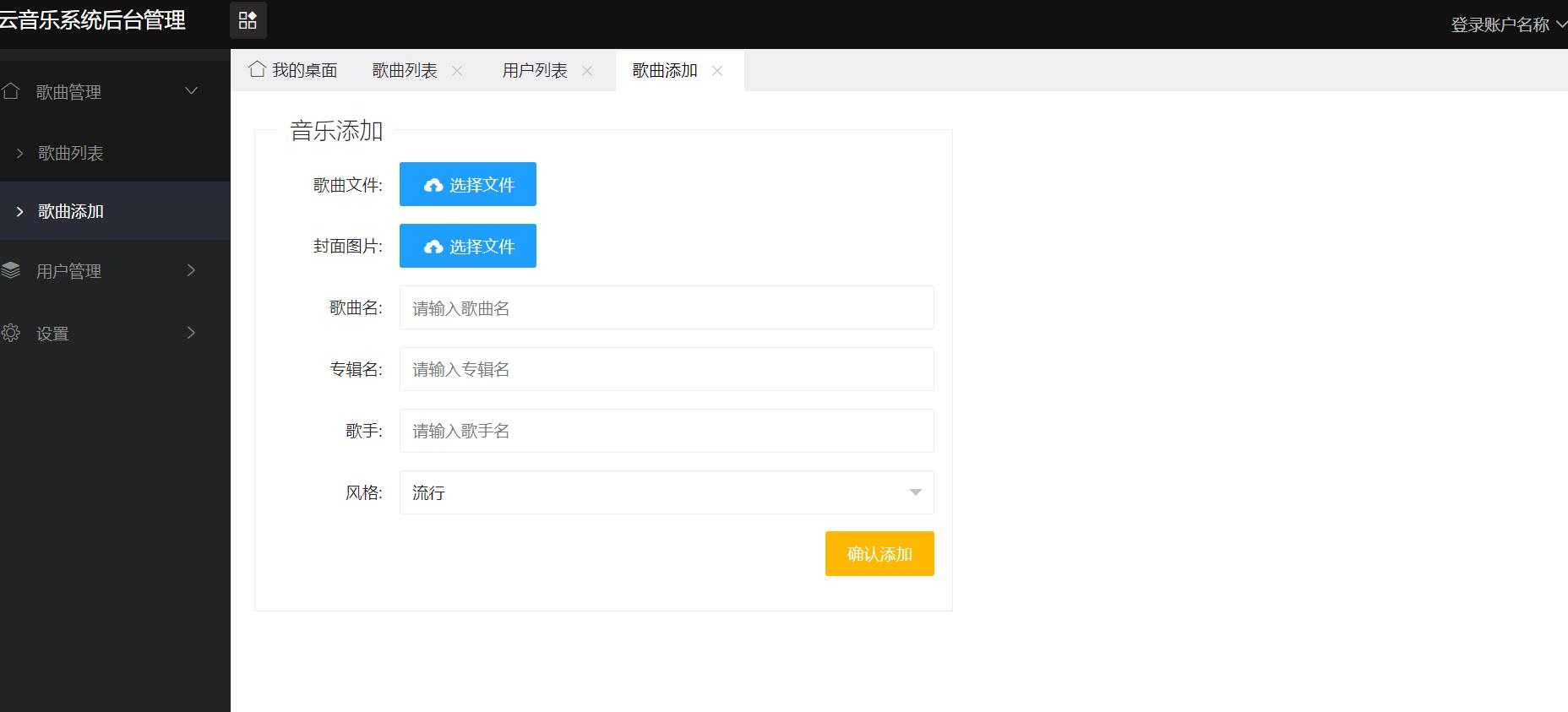Click the arrow beside 歌曲列表
Image resolution: width=1568 pixels, height=712 pixels.
[20, 153]
